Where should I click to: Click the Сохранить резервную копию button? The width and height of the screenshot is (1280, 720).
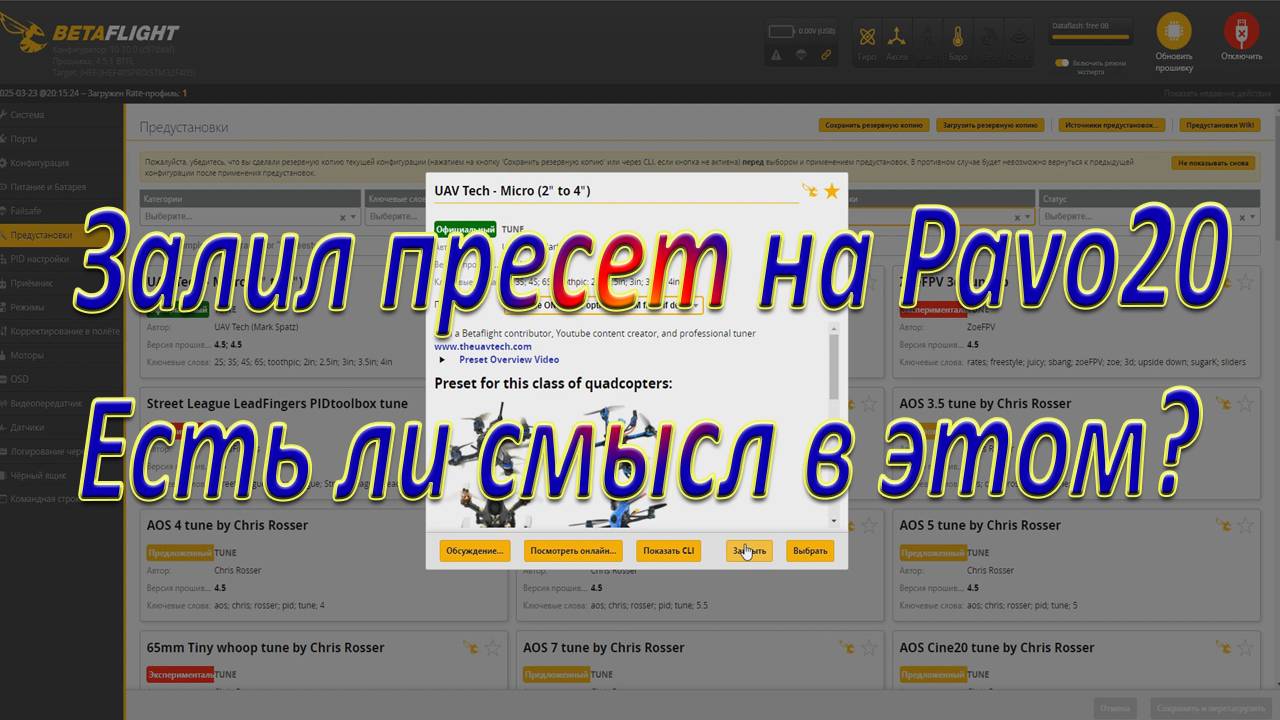pos(872,125)
